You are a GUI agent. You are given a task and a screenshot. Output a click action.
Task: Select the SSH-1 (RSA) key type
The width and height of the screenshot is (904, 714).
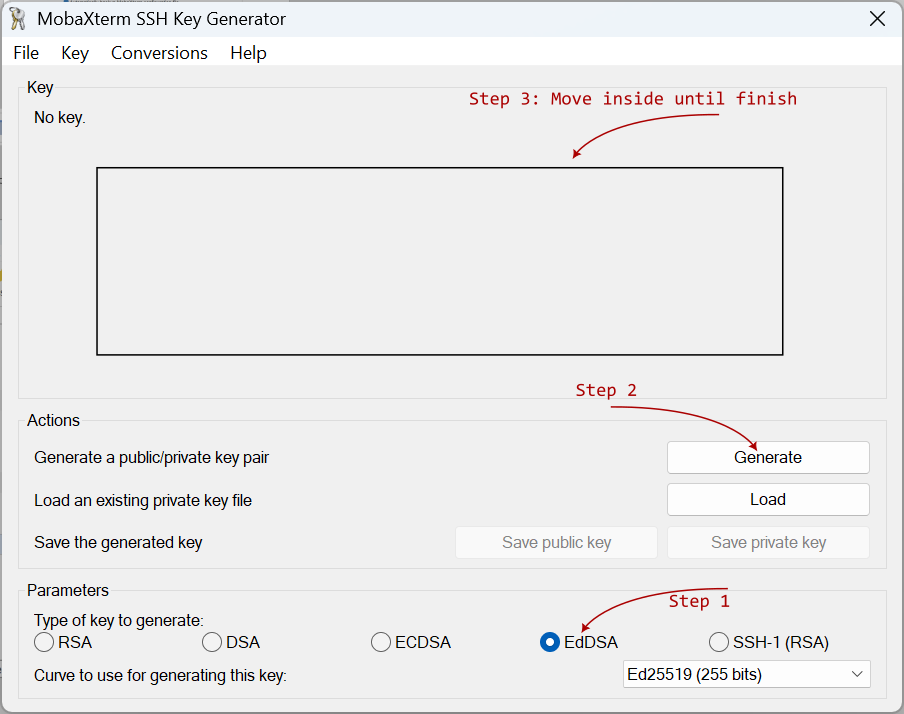[769, 642]
